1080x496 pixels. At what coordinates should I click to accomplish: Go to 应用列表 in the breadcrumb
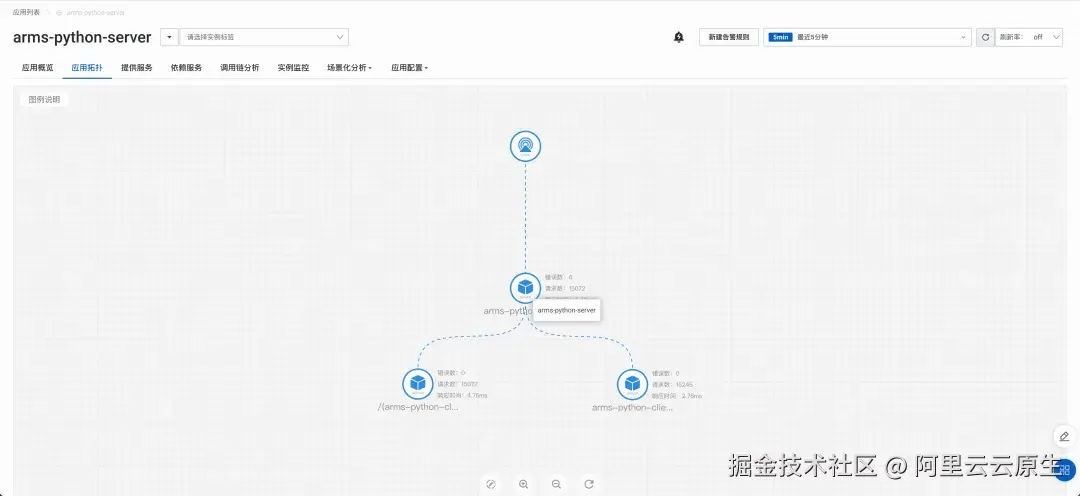click(25, 12)
